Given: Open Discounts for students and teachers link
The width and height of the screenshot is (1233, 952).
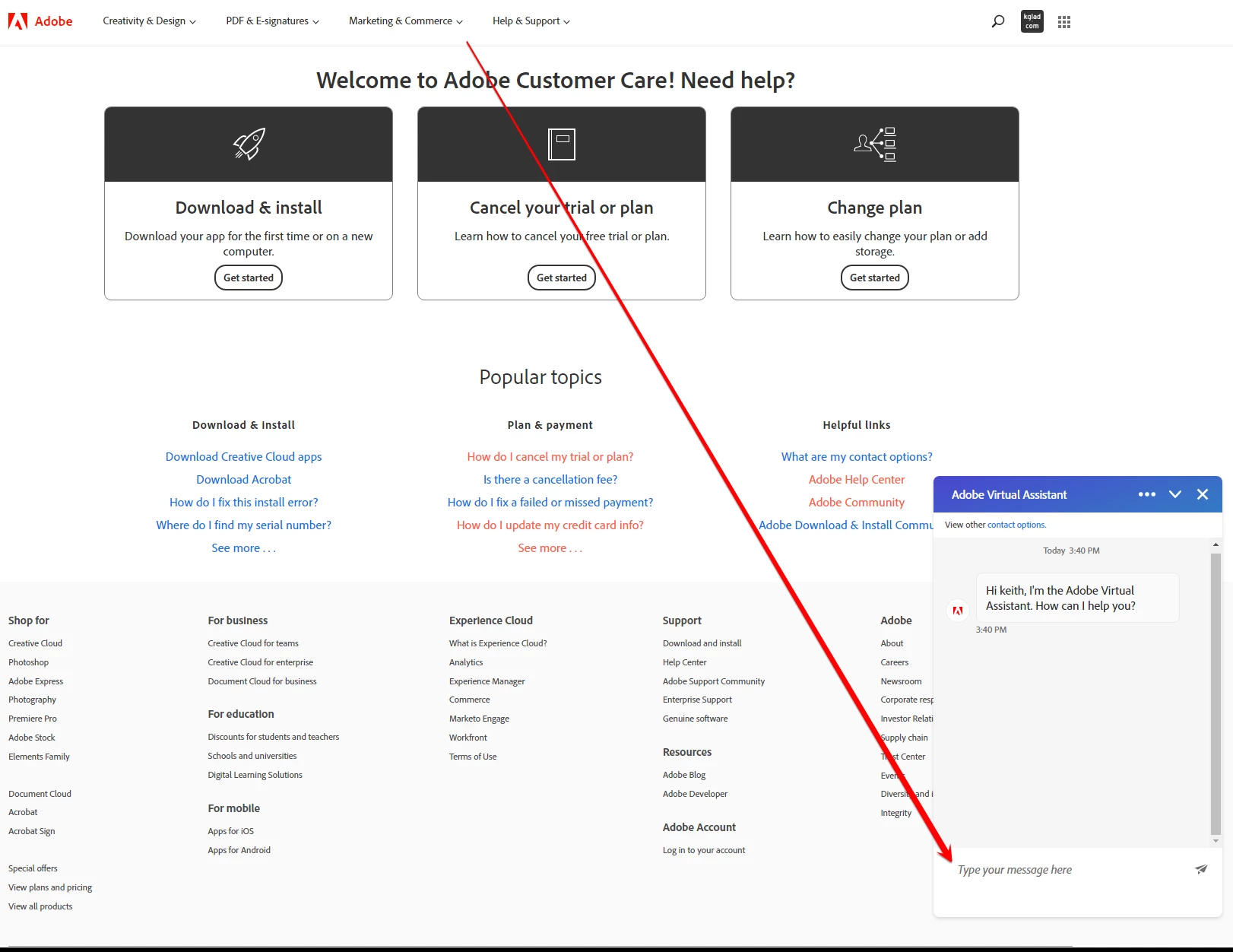Looking at the screenshot, I should (x=274, y=737).
